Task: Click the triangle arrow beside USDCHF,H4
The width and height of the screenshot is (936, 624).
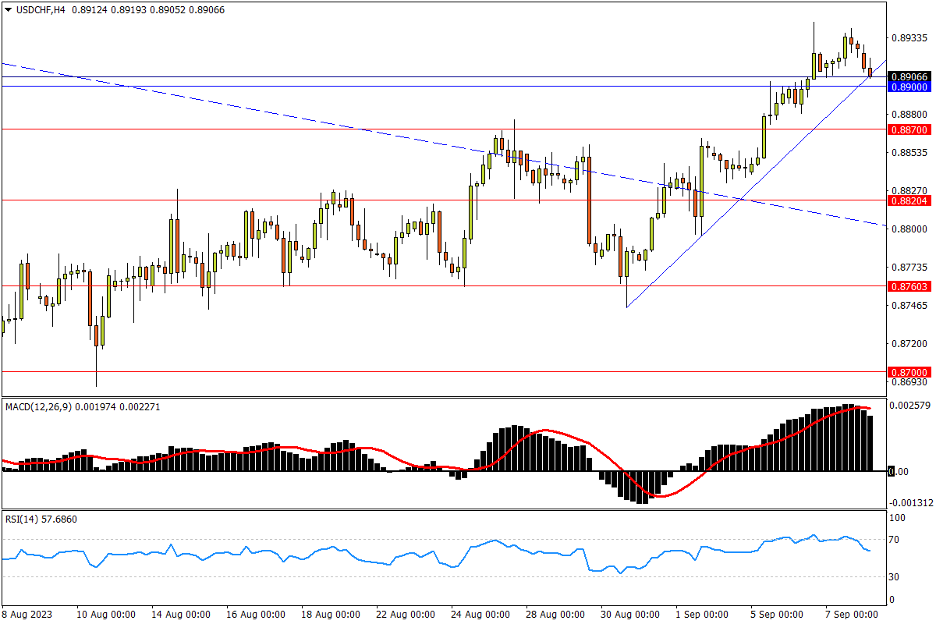Action: tap(7, 9)
